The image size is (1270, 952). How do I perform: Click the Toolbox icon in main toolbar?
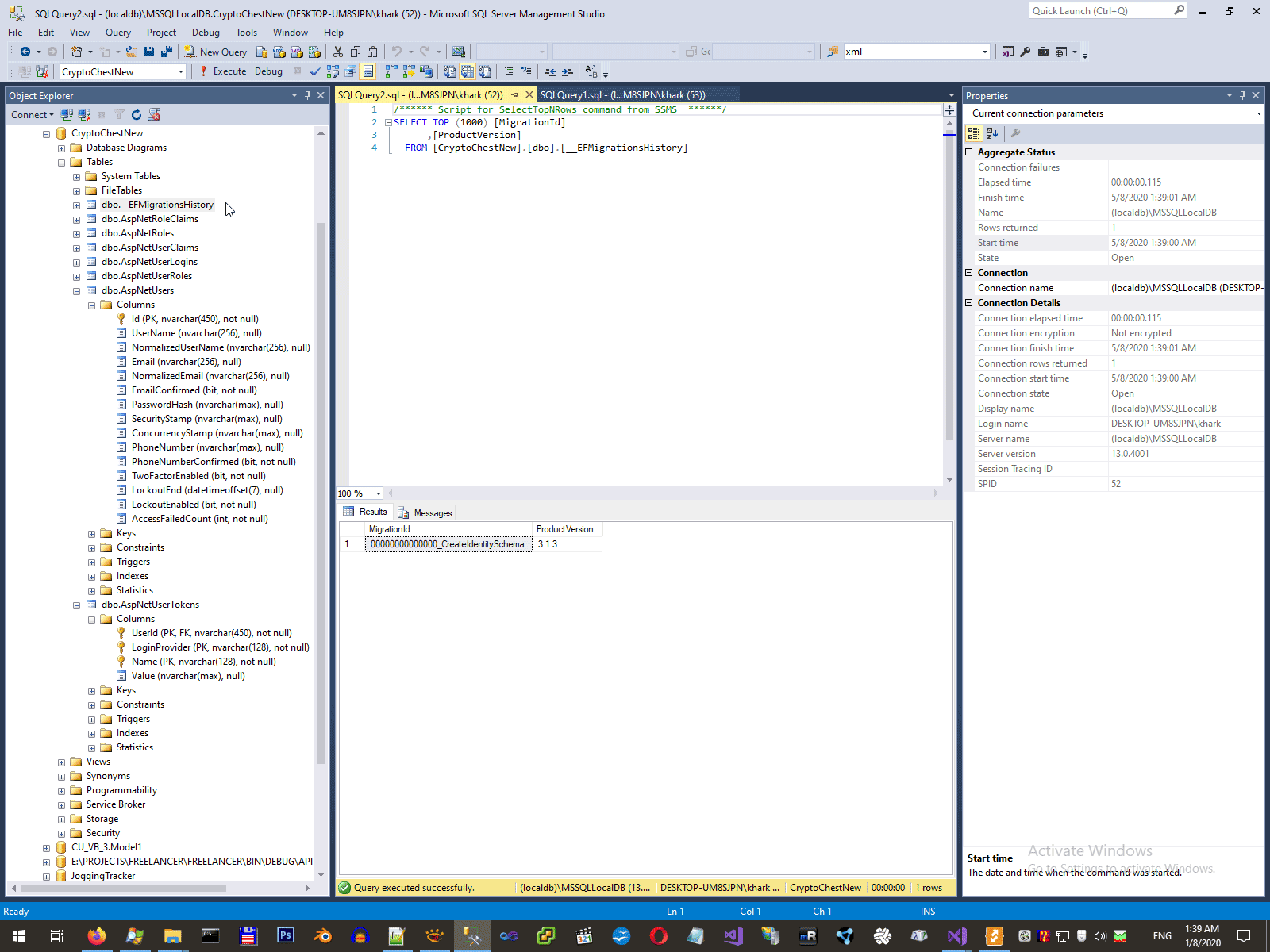click(x=1043, y=52)
